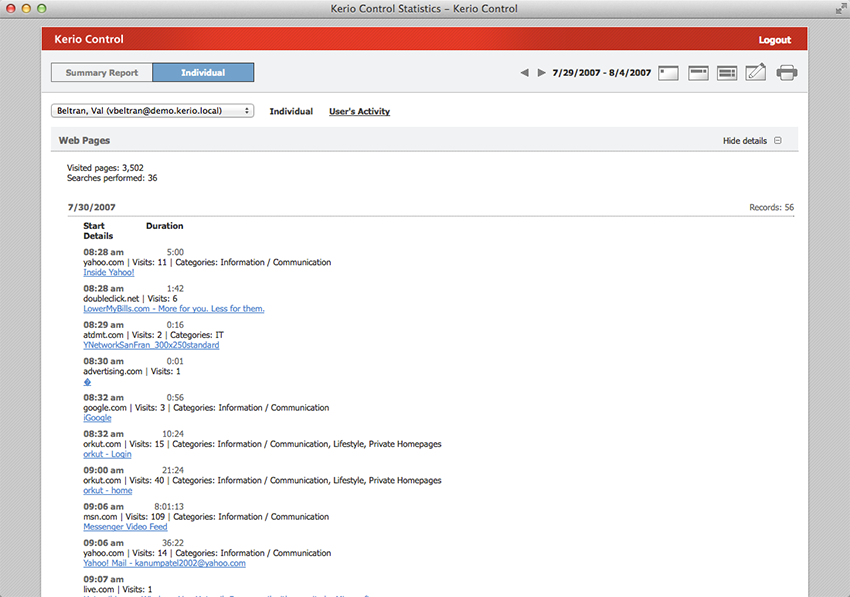This screenshot has width=850, height=597.
Task: Click the Duration column header
Action: pos(165,226)
